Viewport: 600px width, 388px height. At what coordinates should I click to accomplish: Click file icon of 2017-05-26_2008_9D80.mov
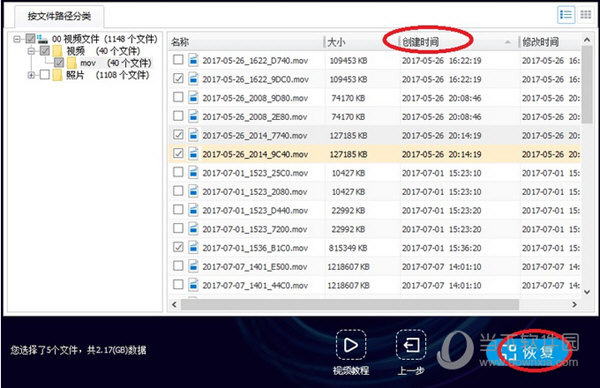click(194, 98)
